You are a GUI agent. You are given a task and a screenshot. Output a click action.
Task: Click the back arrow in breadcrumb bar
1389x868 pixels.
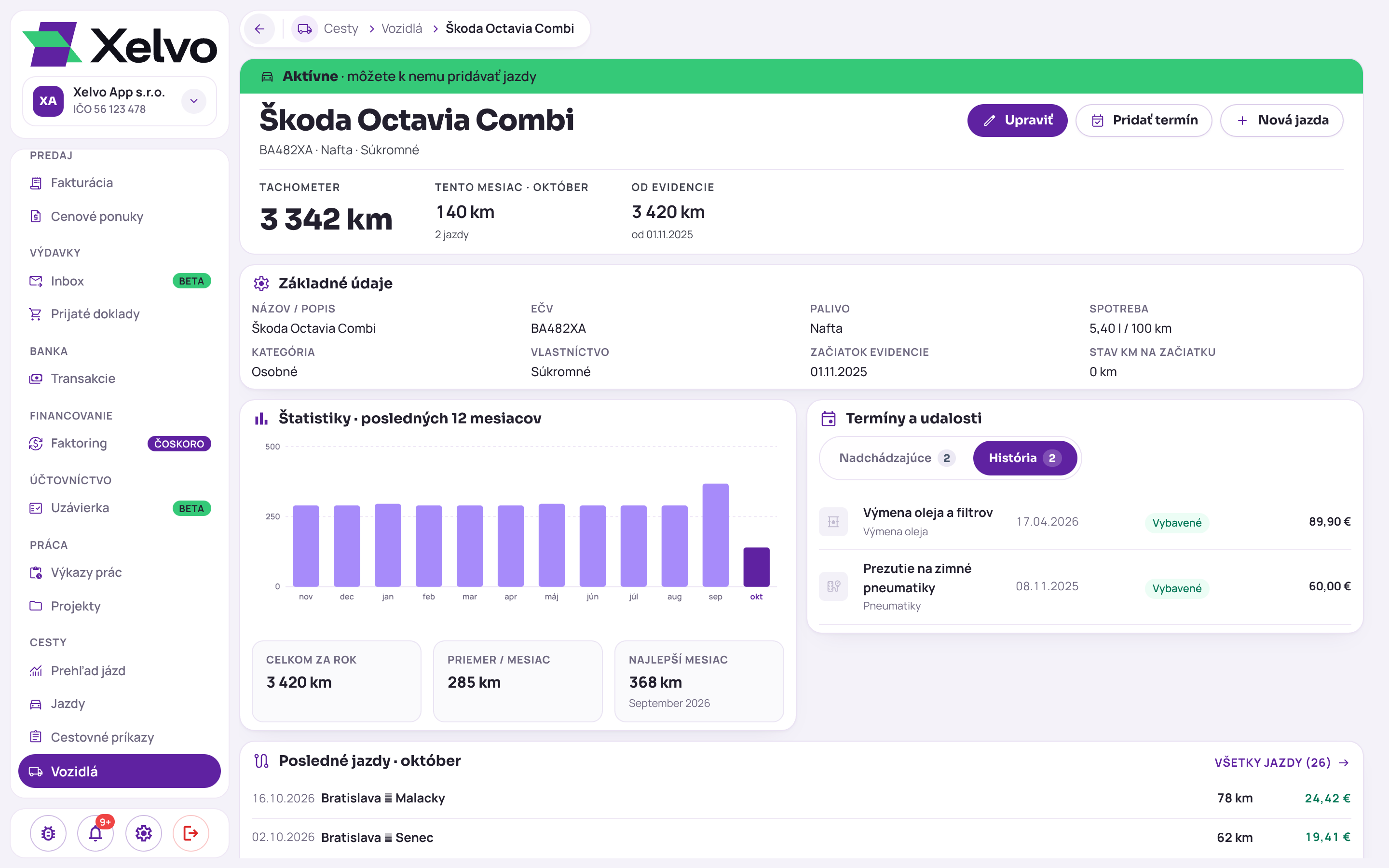click(259, 29)
